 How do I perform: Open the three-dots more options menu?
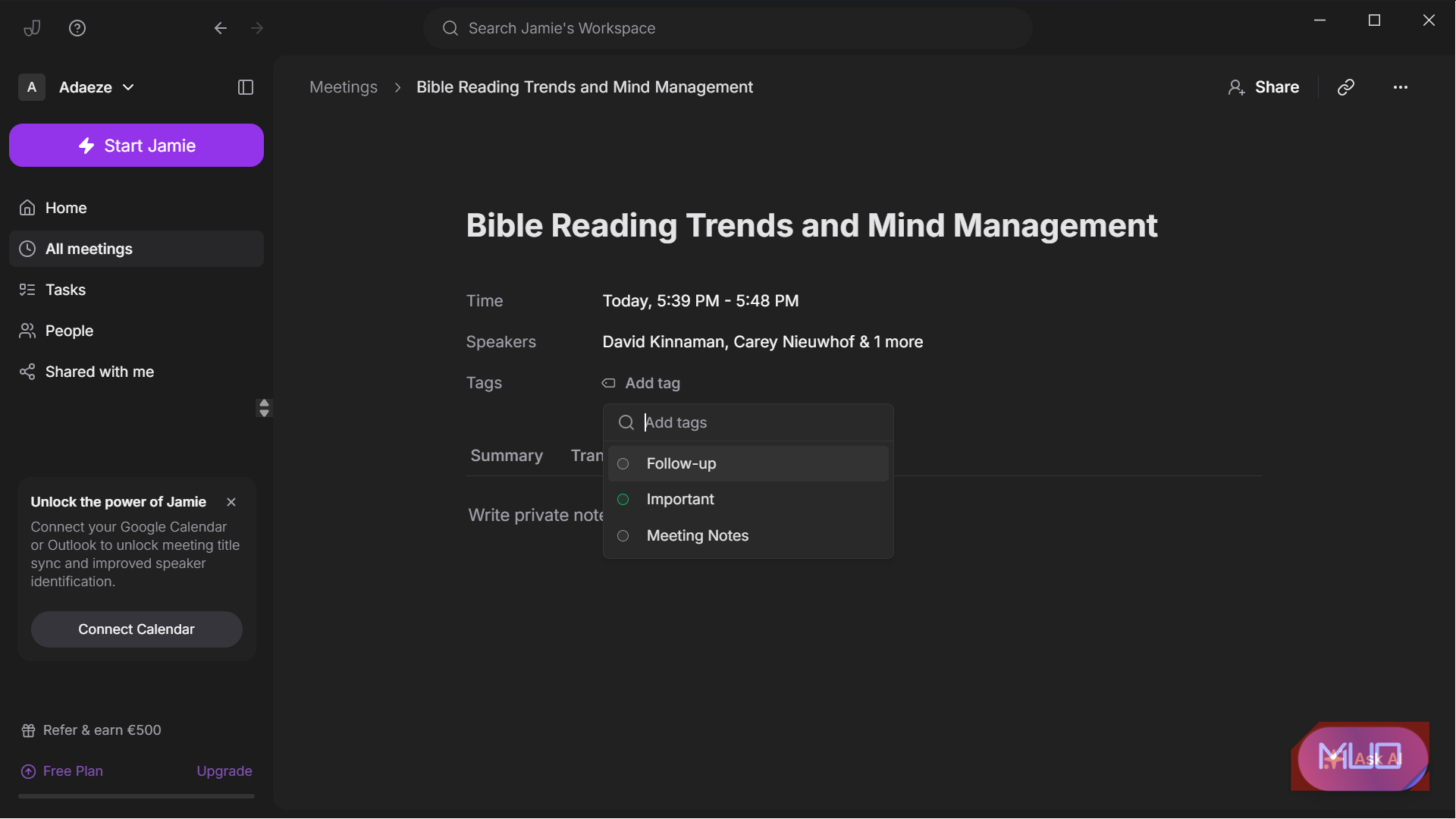1401,87
